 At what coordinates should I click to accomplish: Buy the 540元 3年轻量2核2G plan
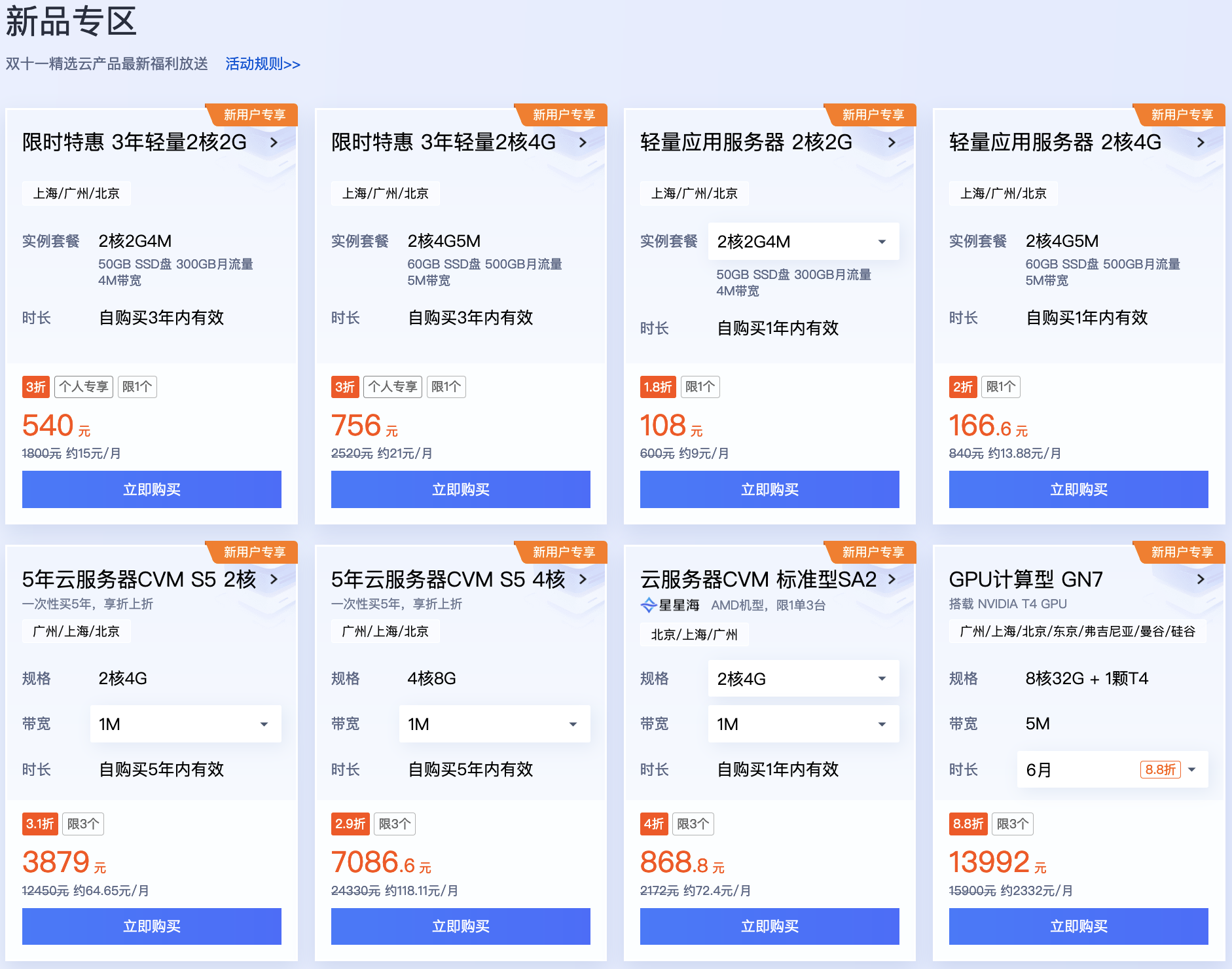[152, 489]
